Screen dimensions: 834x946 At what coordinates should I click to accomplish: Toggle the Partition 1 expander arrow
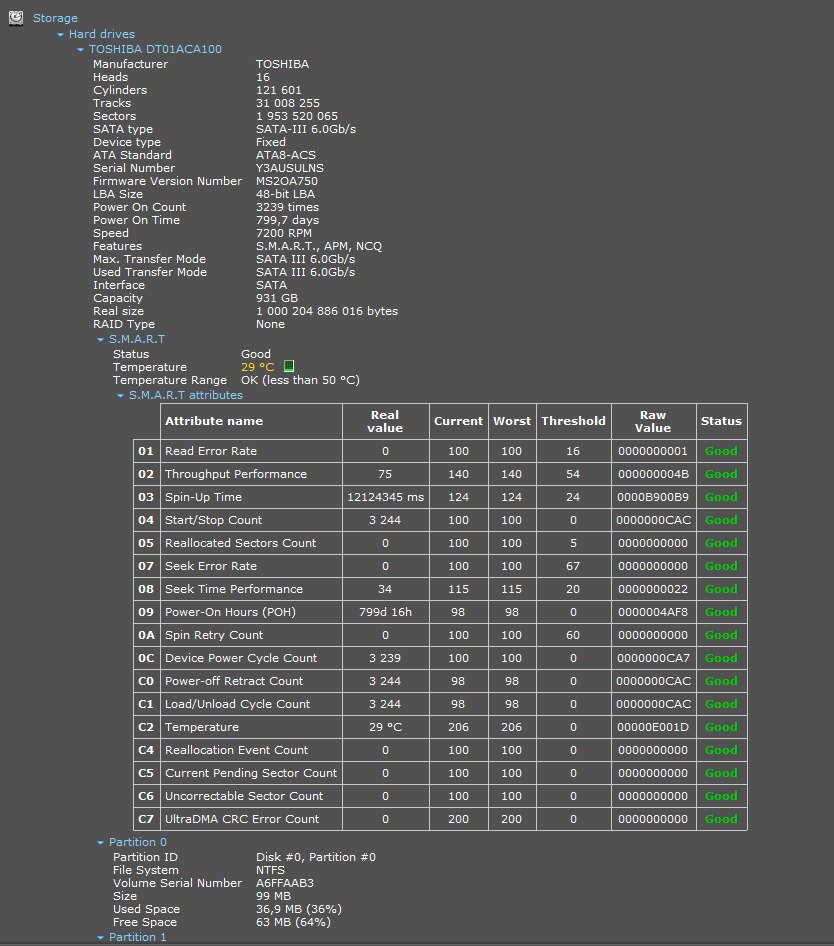(x=100, y=938)
